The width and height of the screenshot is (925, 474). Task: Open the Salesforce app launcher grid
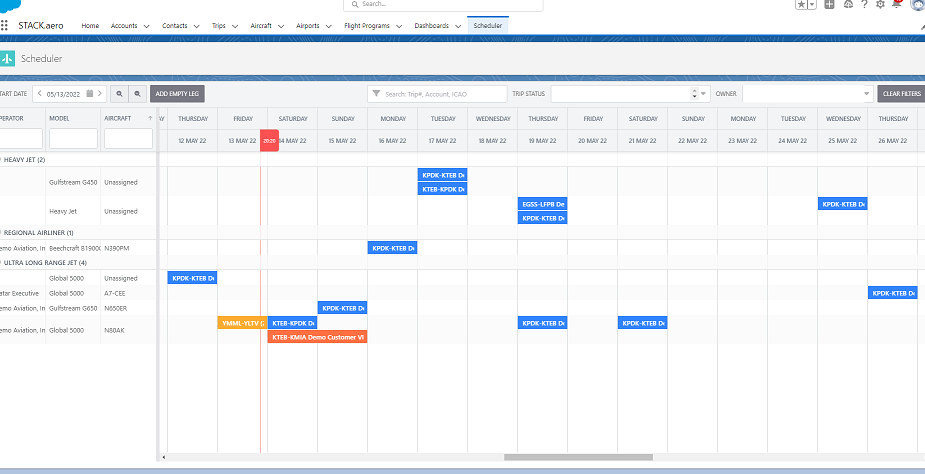coord(6,25)
